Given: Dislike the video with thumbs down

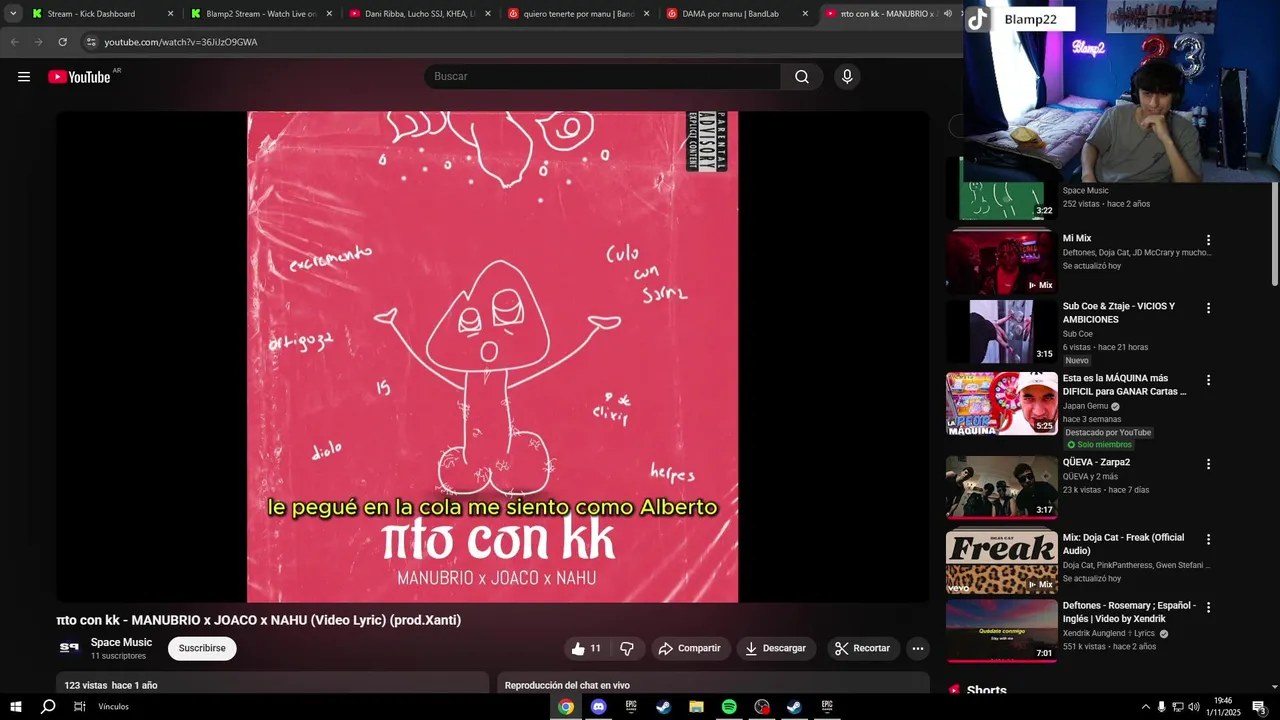Looking at the screenshot, I should (x=627, y=648).
